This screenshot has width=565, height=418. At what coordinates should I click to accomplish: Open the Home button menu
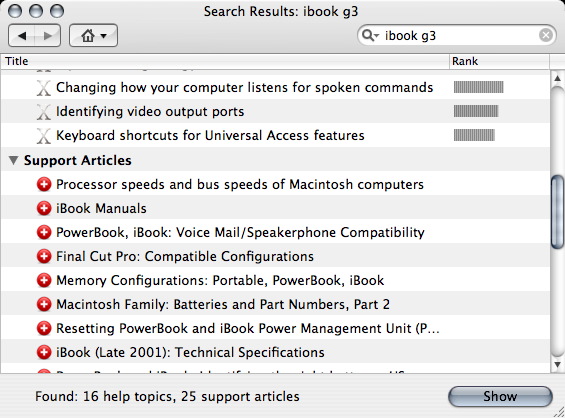pyautogui.click(x=93, y=35)
